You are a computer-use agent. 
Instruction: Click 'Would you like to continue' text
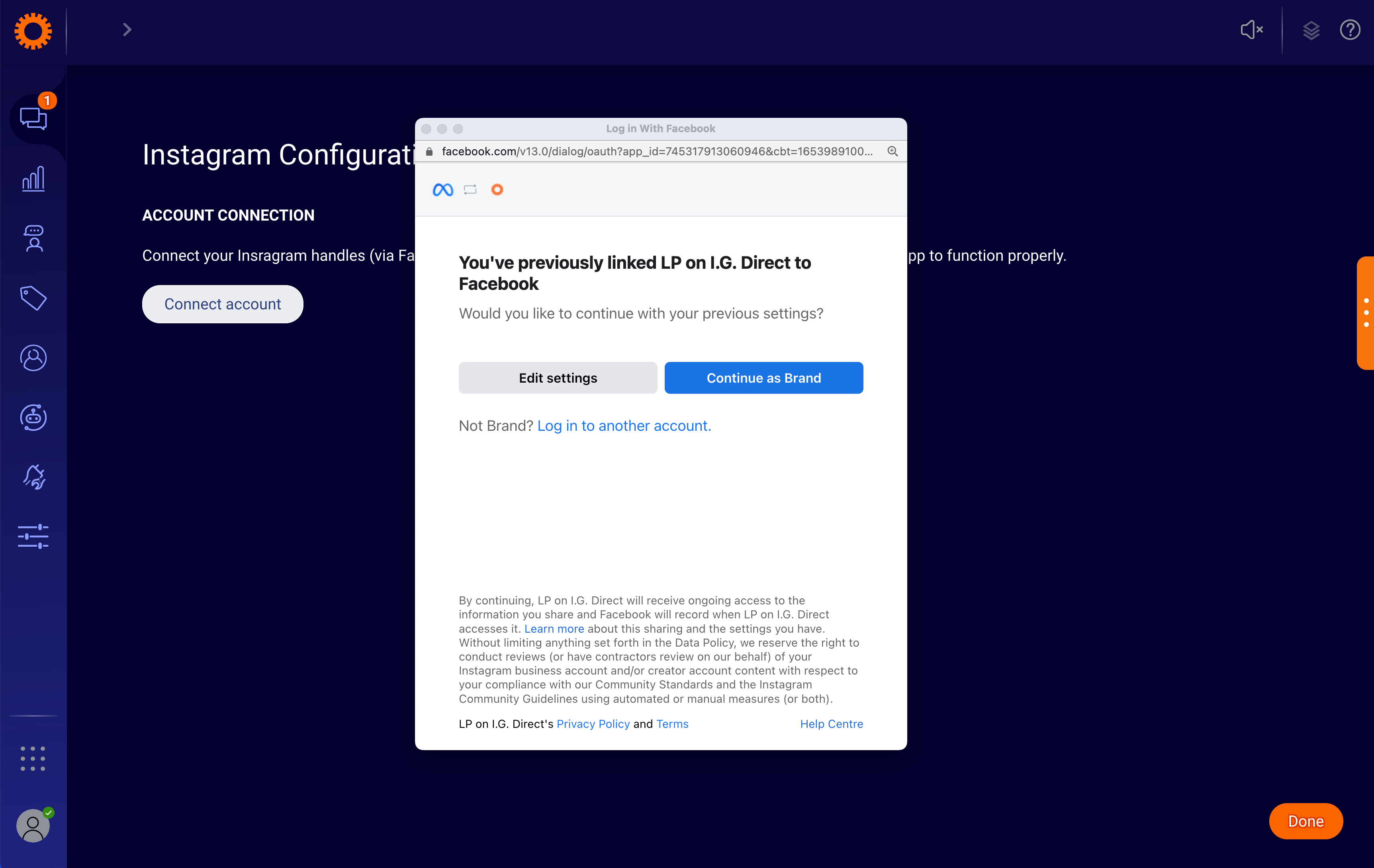pyautogui.click(x=641, y=313)
